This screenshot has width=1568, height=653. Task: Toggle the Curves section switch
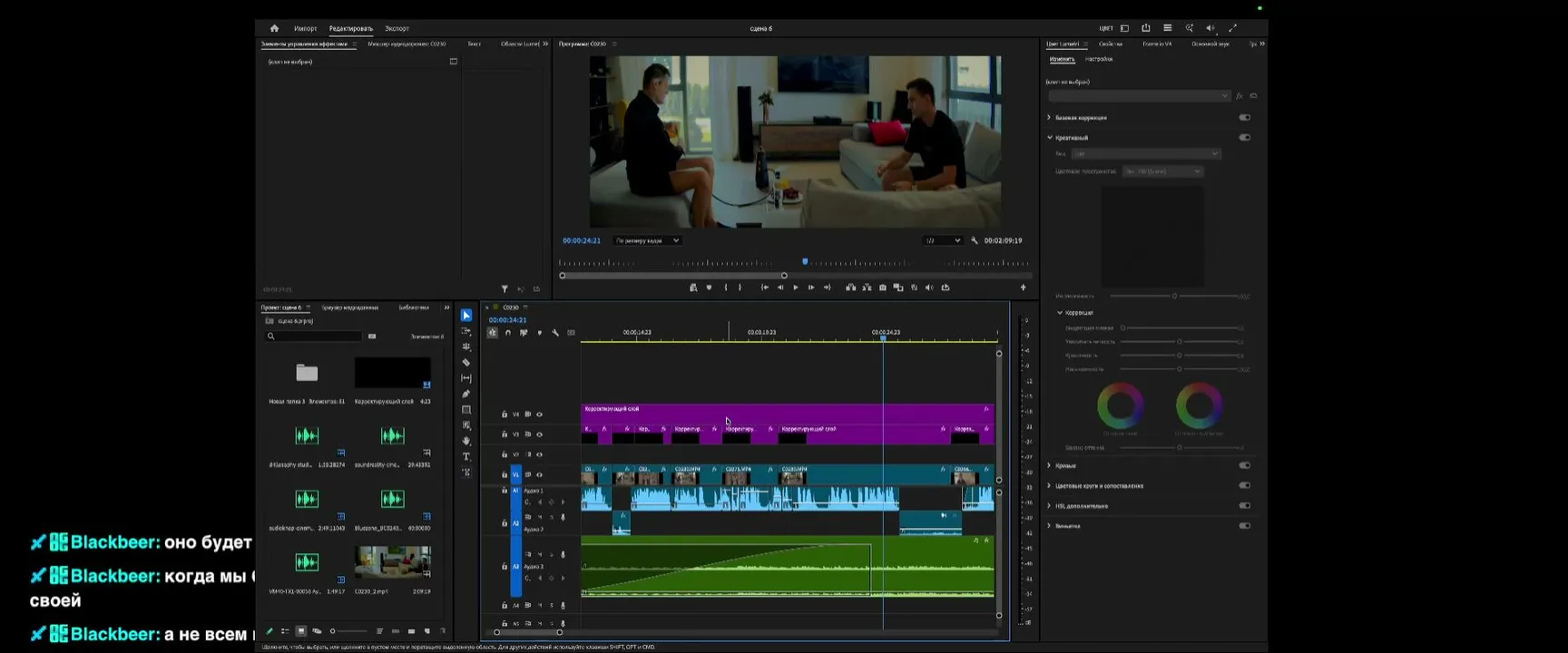tap(1244, 465)
